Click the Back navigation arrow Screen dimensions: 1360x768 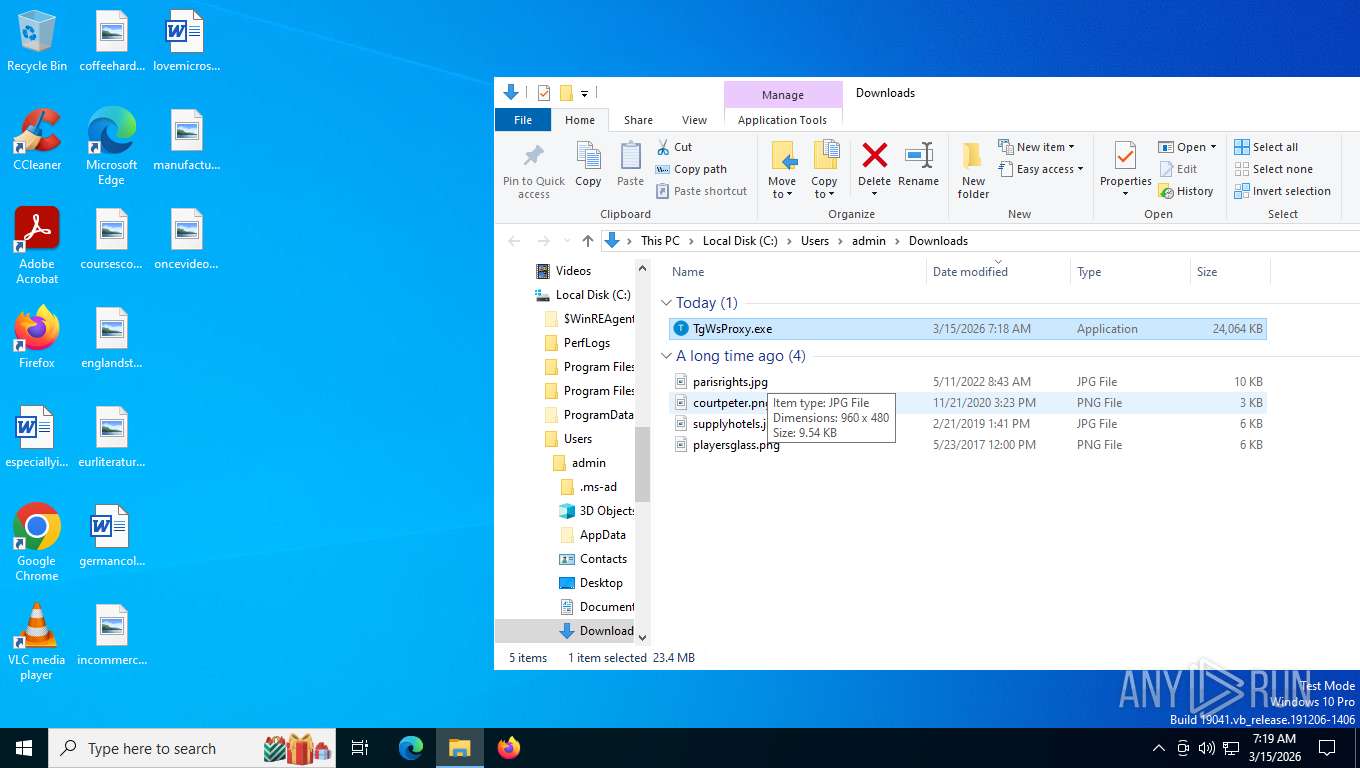pos(514,241)
